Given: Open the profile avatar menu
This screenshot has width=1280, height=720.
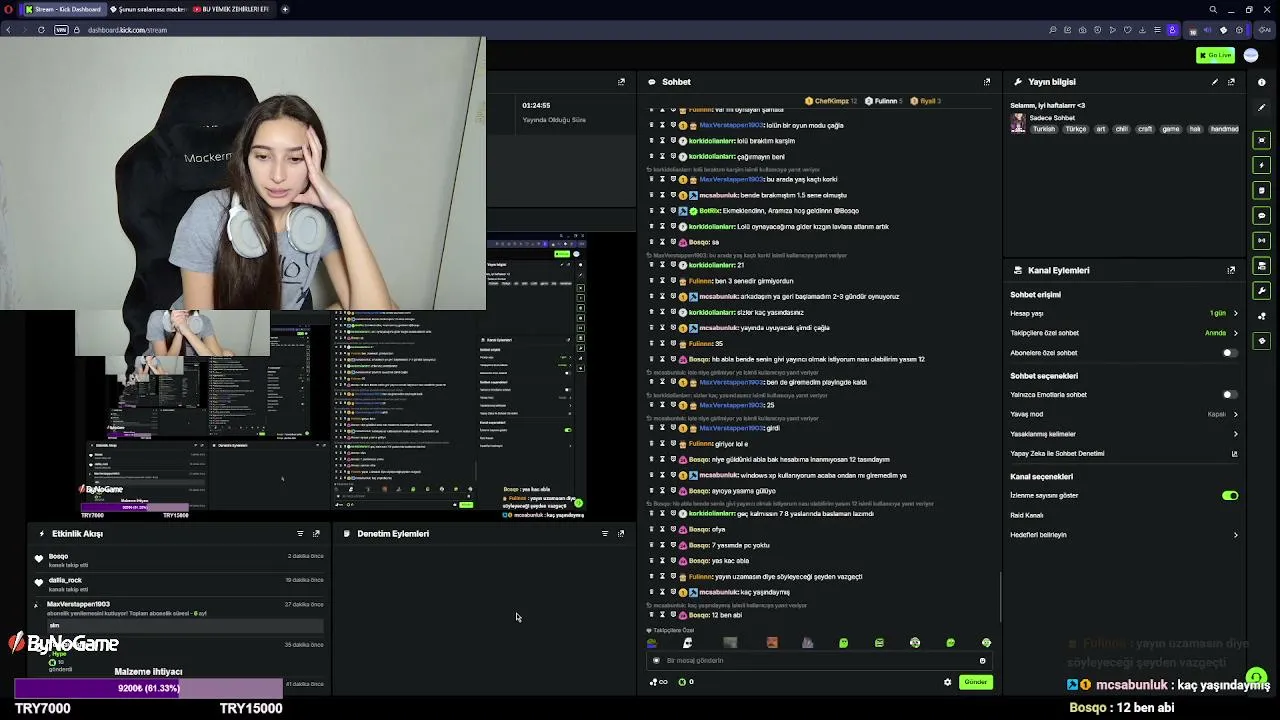Looking at the screenshot, I should [x=1250, y=55].
